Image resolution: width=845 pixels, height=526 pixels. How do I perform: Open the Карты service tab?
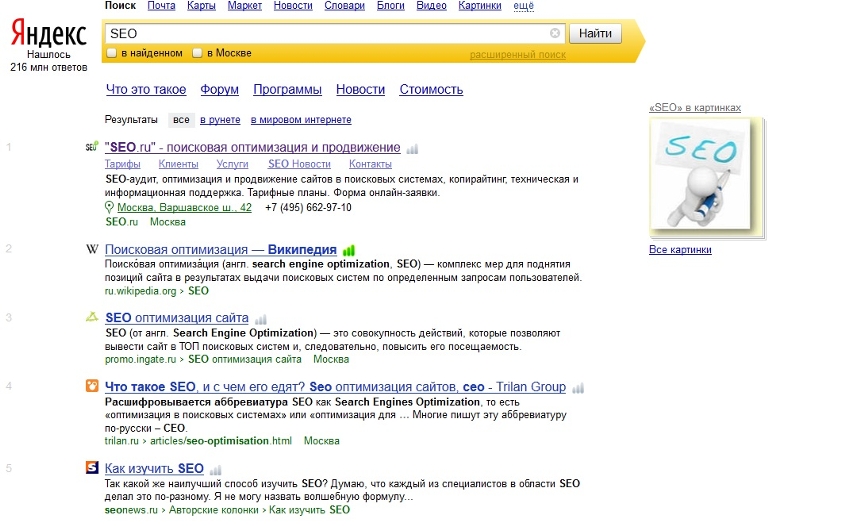coord(201,6)
